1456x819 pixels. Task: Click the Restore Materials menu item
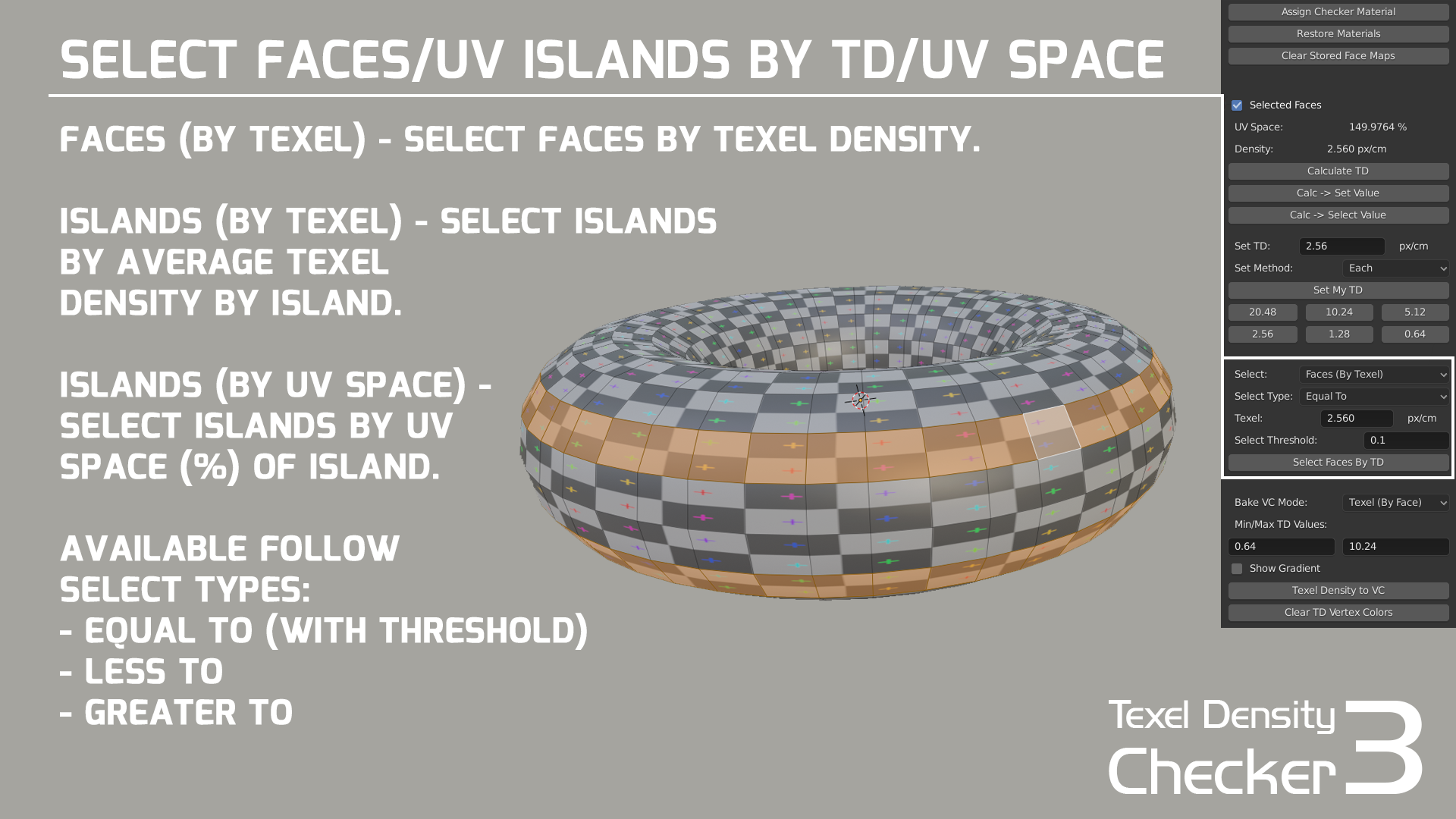pyautogui.click(x=1338, y=33)
